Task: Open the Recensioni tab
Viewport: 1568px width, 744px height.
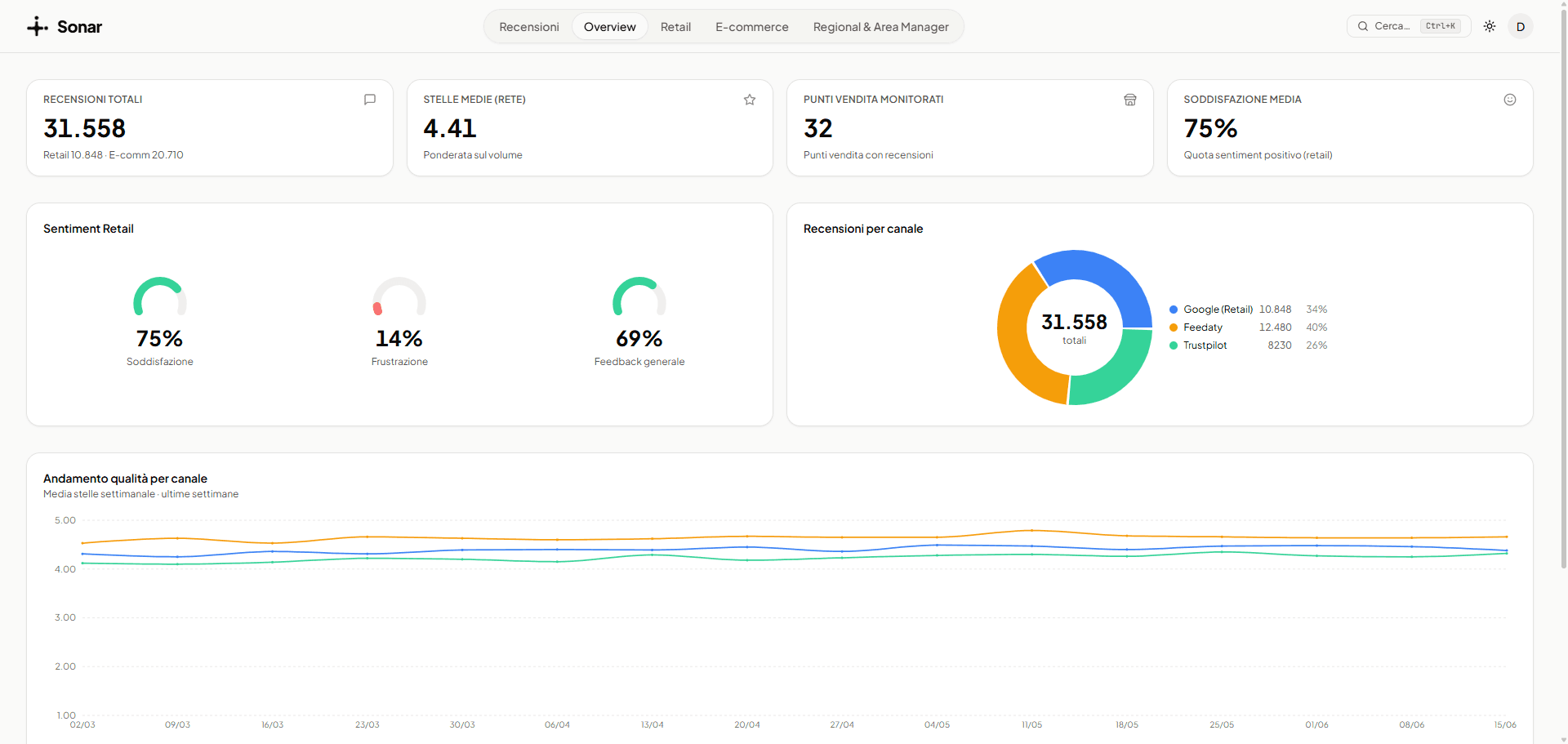Action: 529,27
